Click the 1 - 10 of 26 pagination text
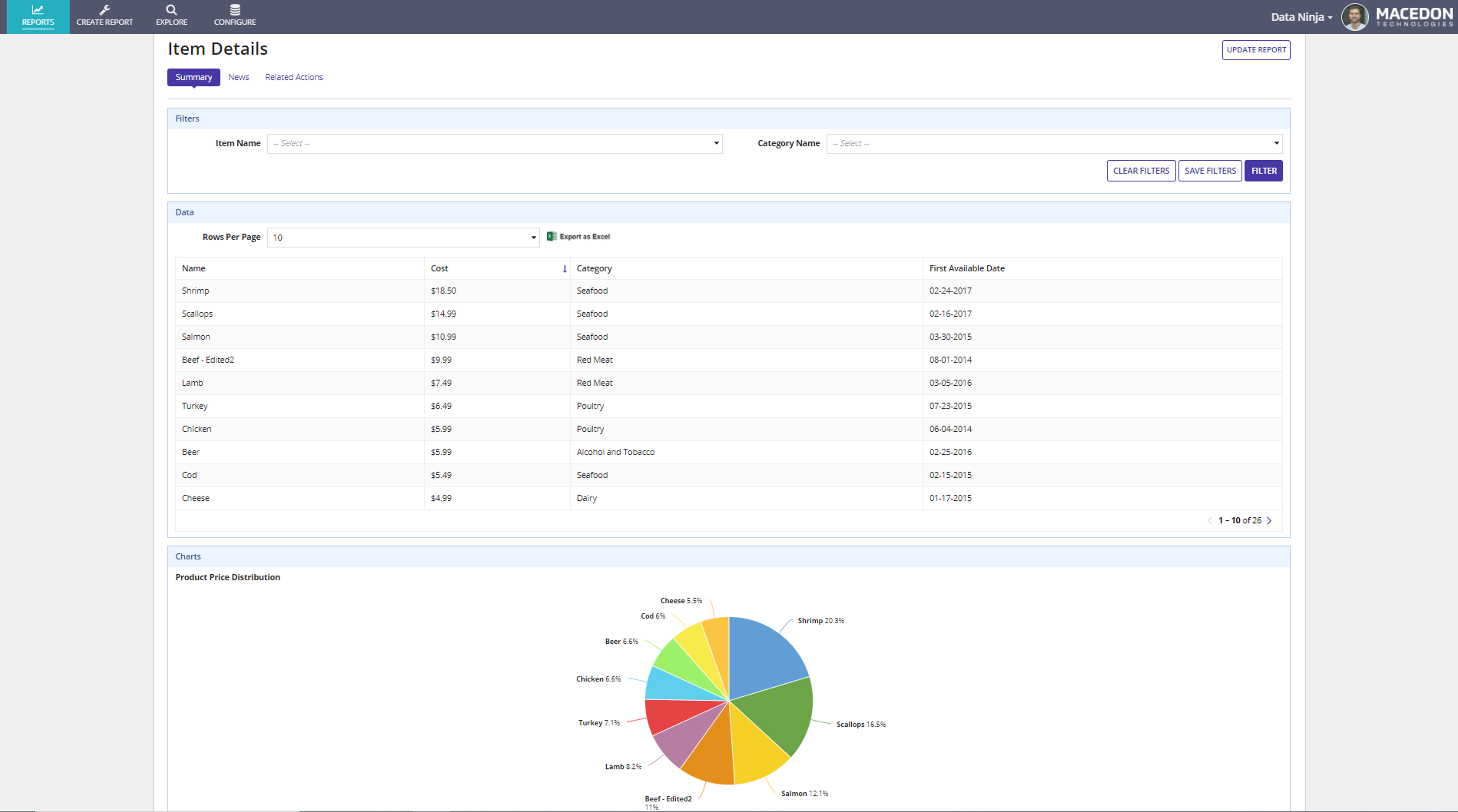This screenshot has width=1458, height=812. tap(1240, 520)
